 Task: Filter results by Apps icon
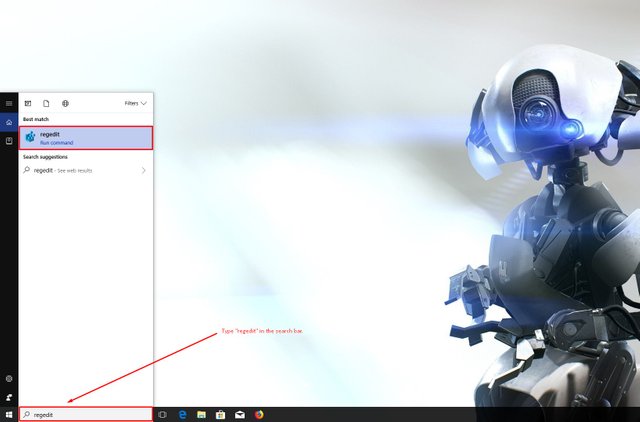28,103
